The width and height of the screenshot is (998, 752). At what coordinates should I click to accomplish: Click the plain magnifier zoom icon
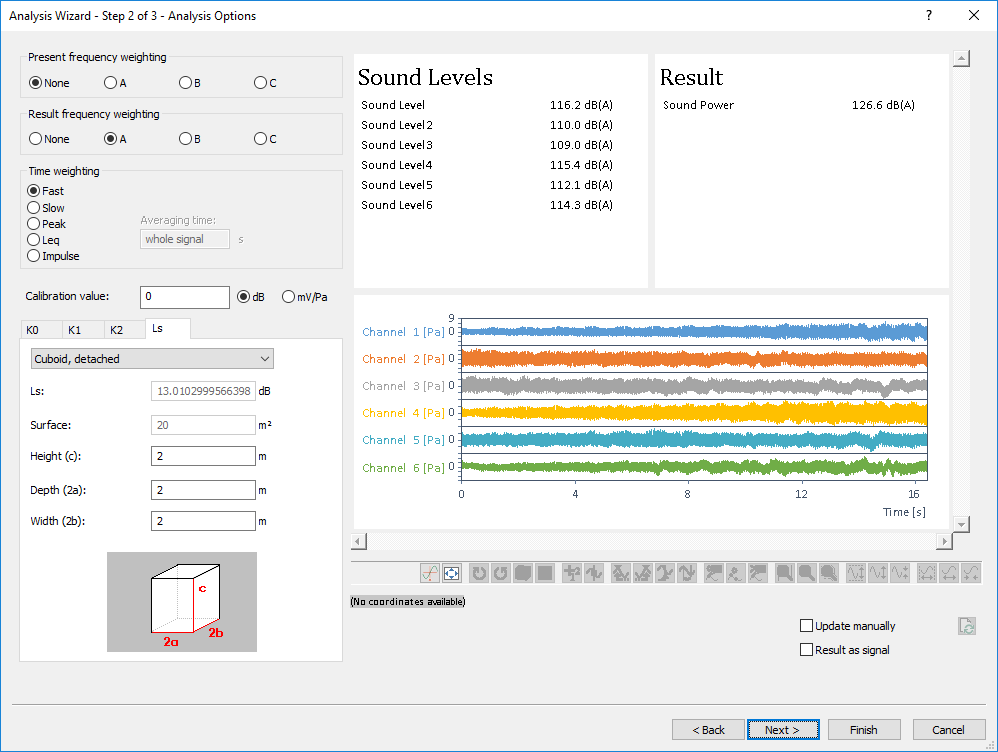coord(806,573)
